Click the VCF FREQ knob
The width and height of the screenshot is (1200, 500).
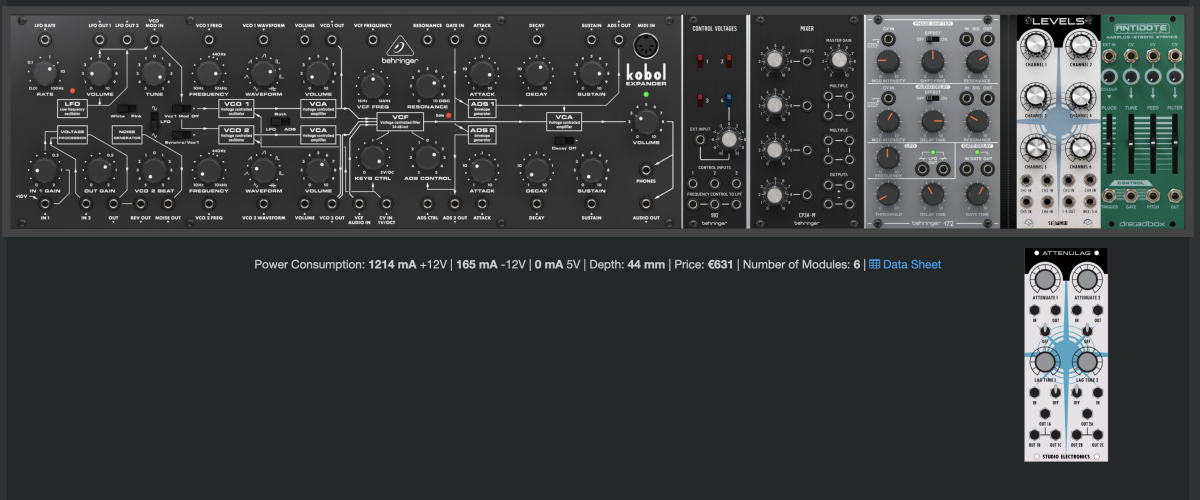[373, 85]
